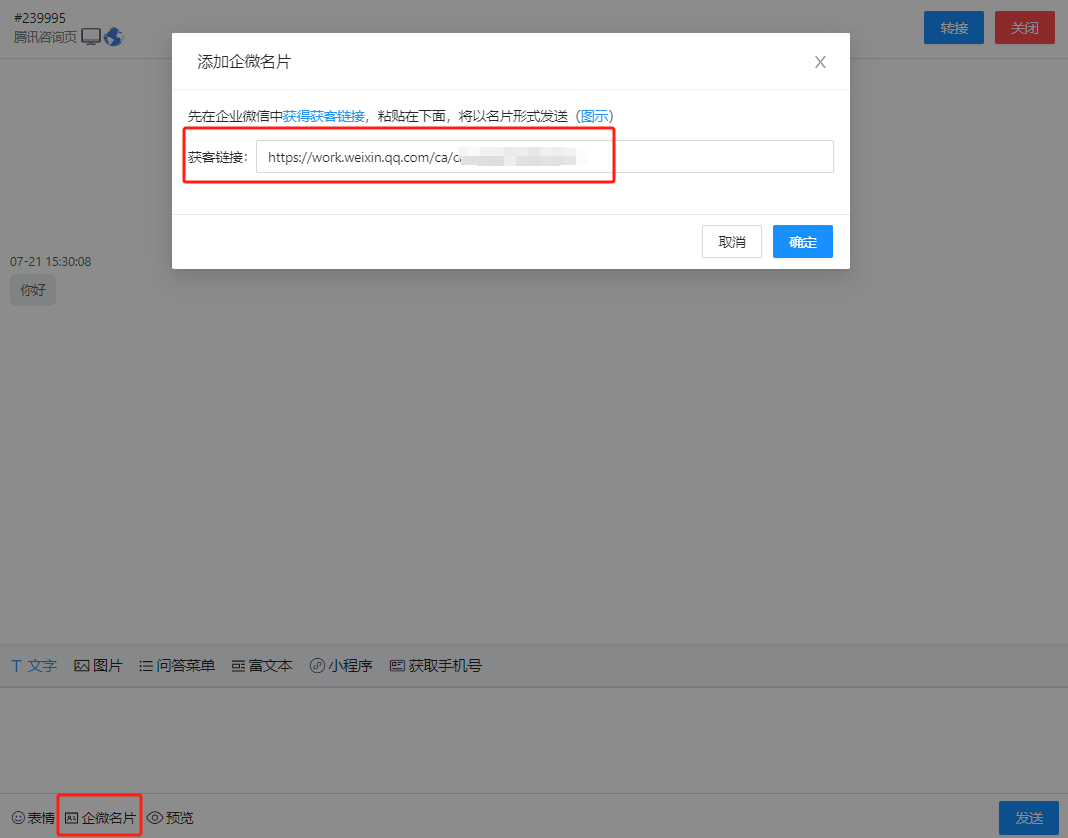This screenshot has width=1068, height=838.
Task: Click the globe channel icon near session header
Action: click(x=113, y=35)
